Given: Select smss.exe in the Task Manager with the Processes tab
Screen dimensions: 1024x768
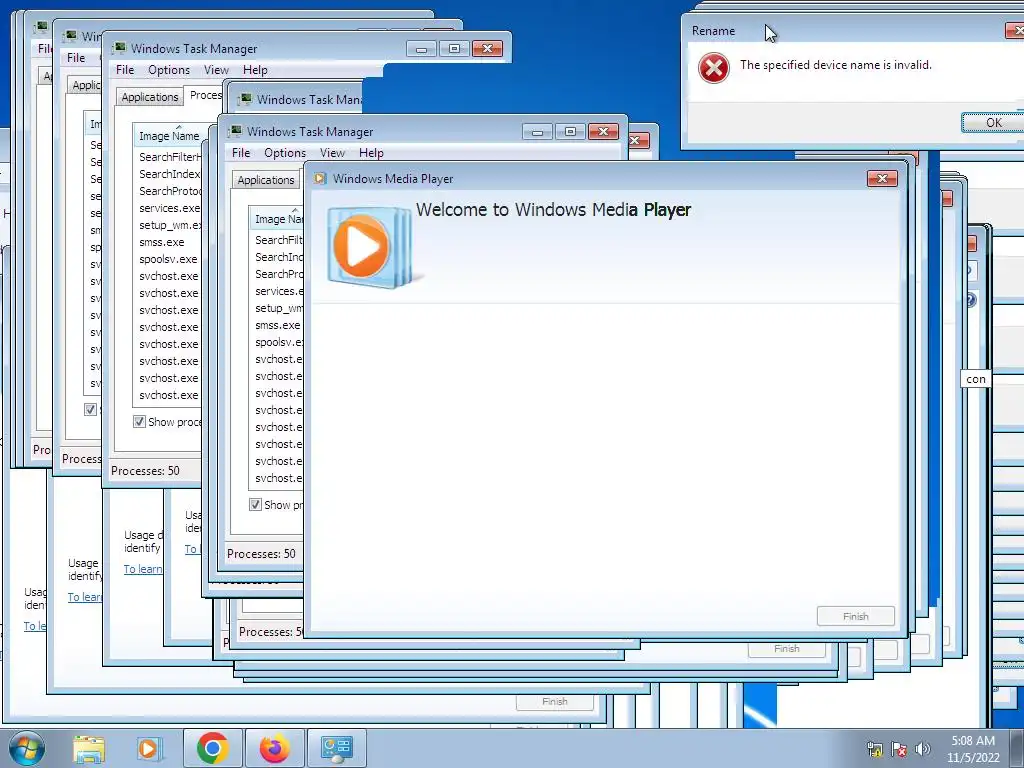Looking at the screenshot, I should (161, 242).
